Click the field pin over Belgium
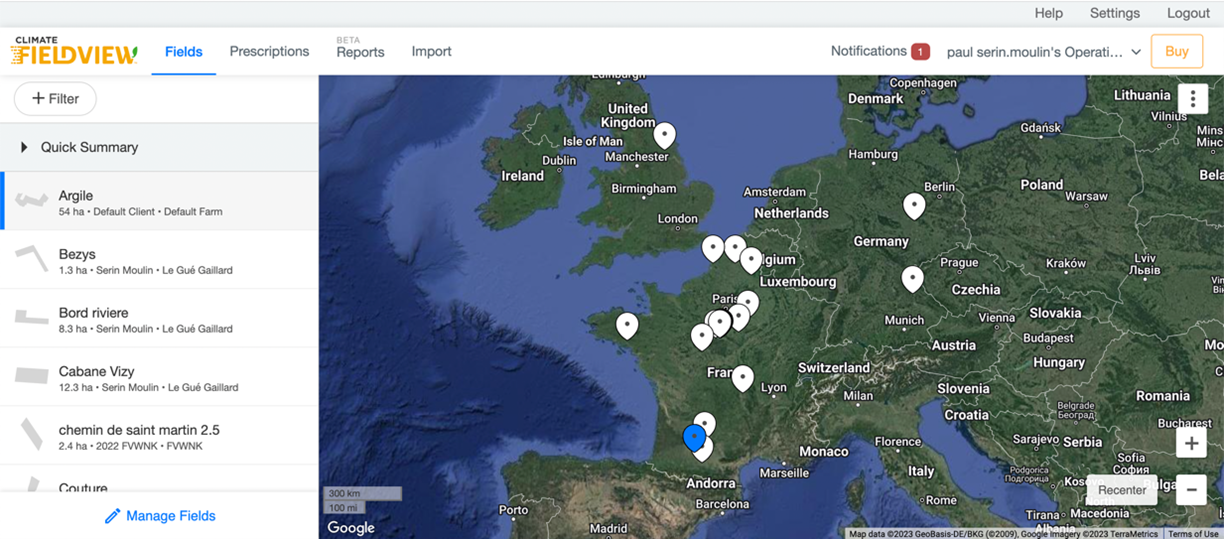 tap(751, 260)
